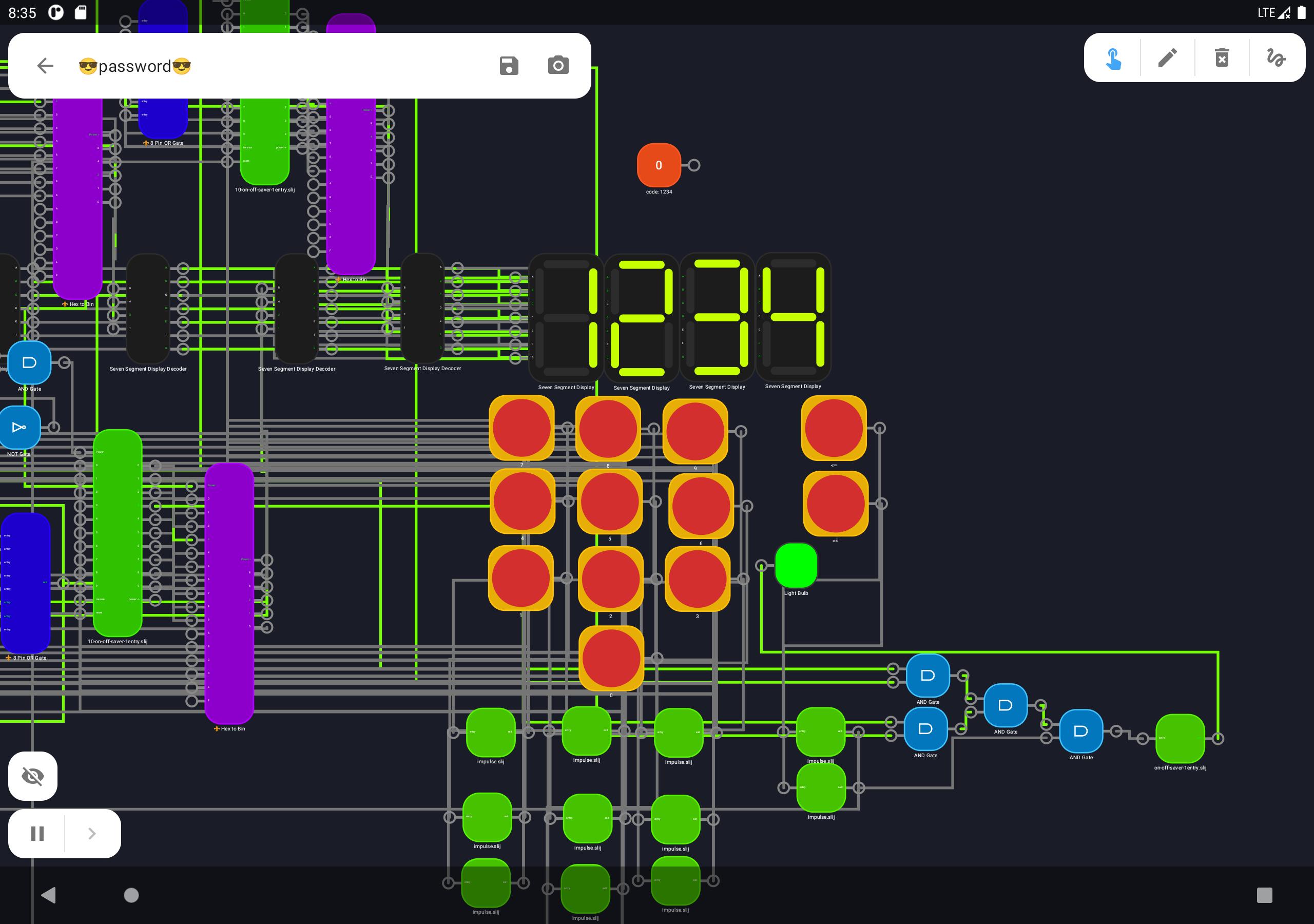The height and width of the screenshot is (924, 1314).
Task: Push the red keypad button labeled 7
Action: (521, 428)
